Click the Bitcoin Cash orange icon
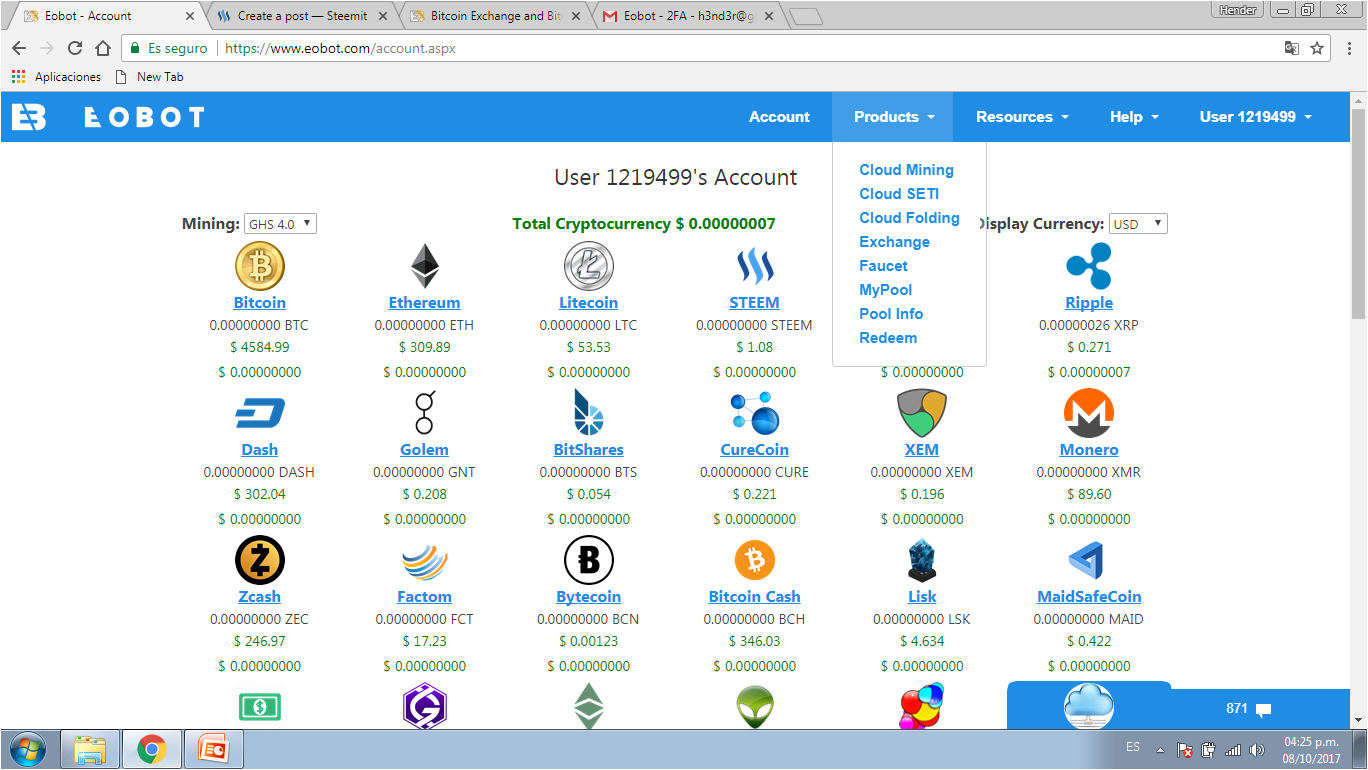Image resolution: width=1368 pixels, height=770 pixels. 755,560
